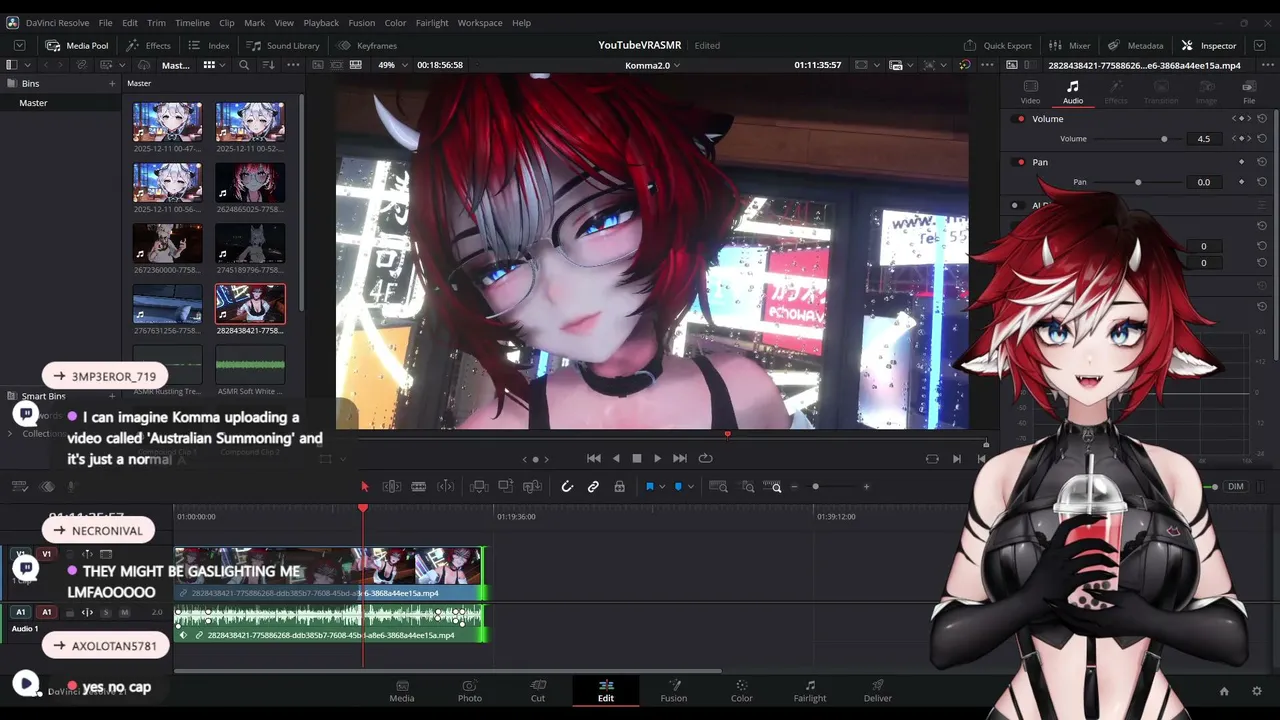Show the Index panel
This screenshot has width=1280, height=720.
click(209, 45)
